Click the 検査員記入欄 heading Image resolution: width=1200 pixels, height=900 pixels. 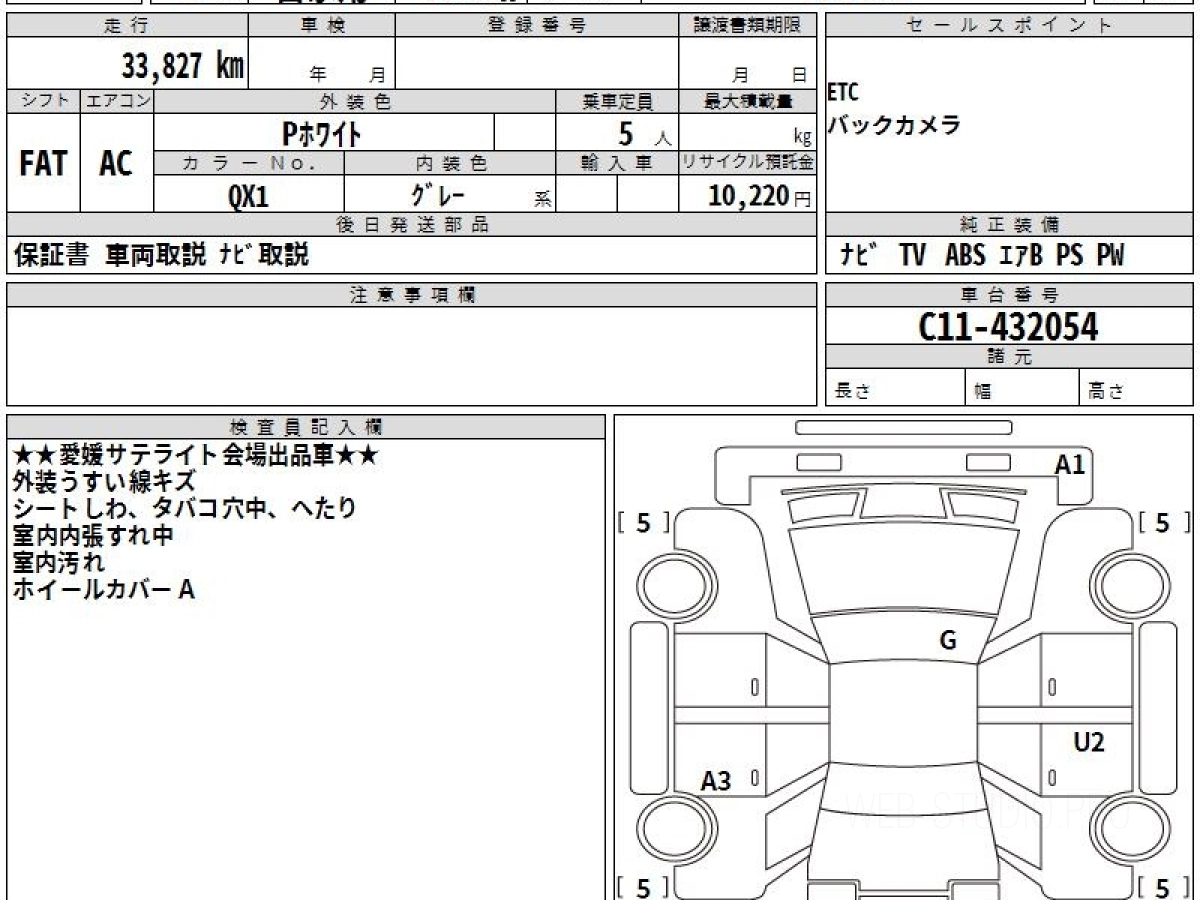(x=306, y=427)
